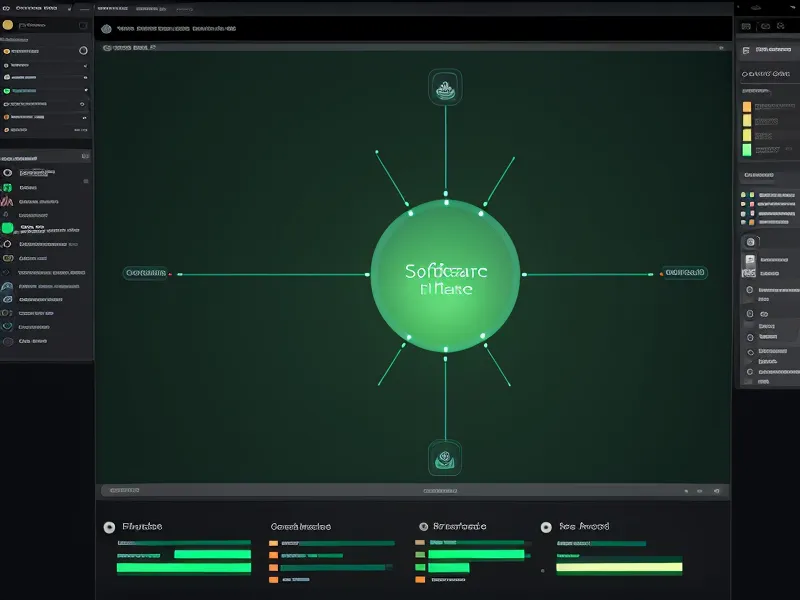800x600 pixels.
Task: Select the pill-shaped node label at the left end of the horizontal connector
Action: (x=145, y=273)
